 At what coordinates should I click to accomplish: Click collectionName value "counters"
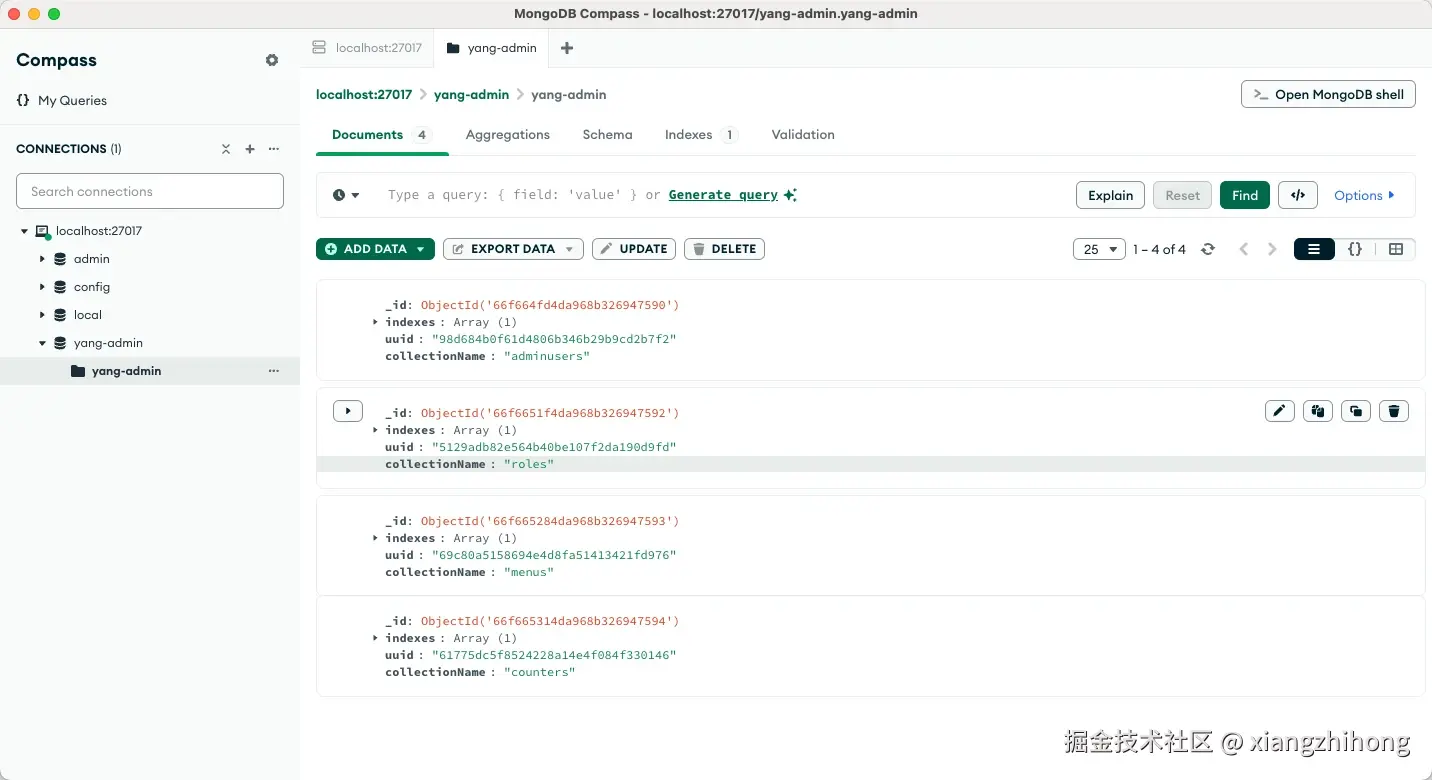pyautogui.click(x=540, y=672)
